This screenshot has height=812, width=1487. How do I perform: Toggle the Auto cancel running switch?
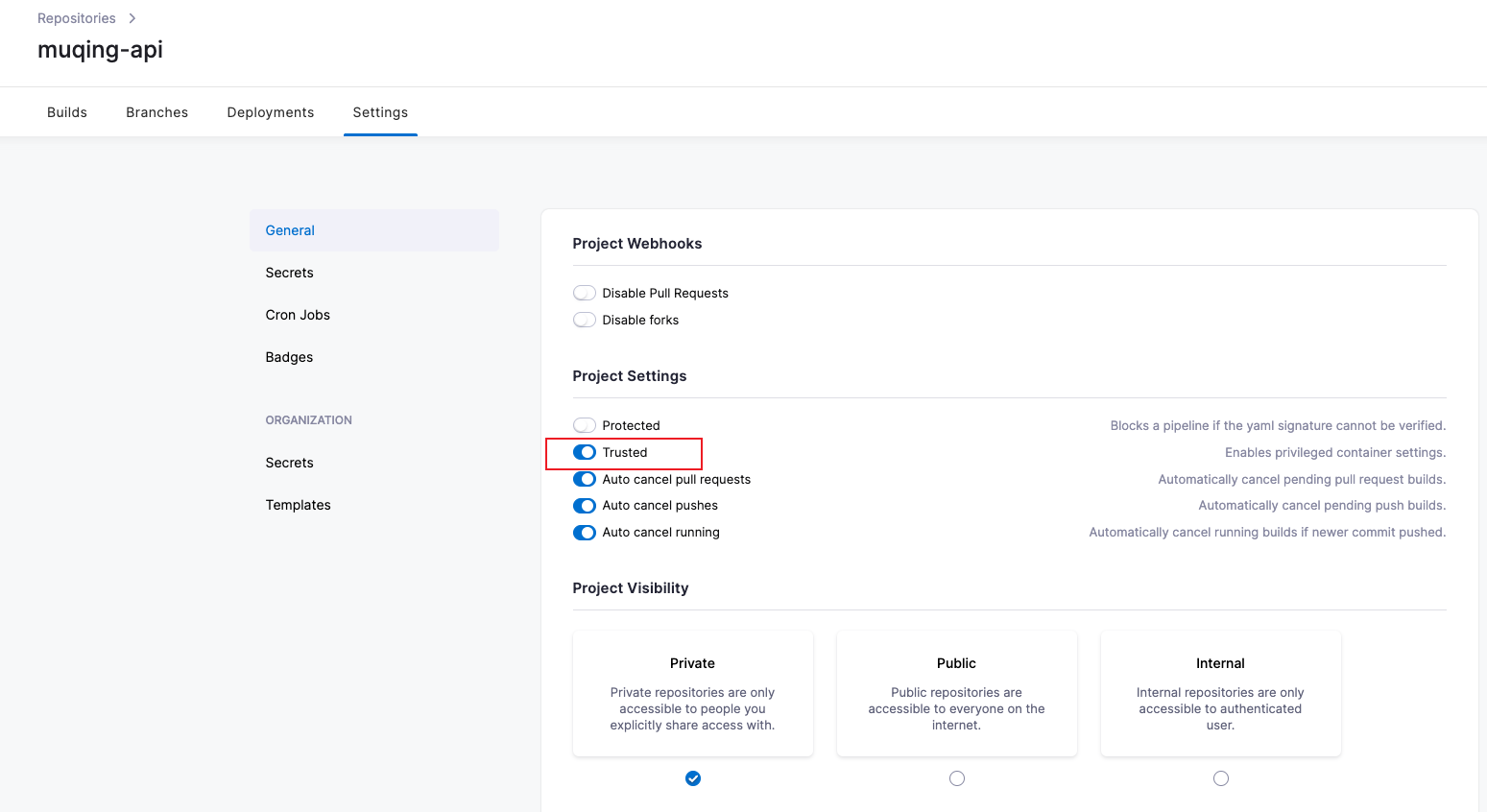[x=585, y=533]
